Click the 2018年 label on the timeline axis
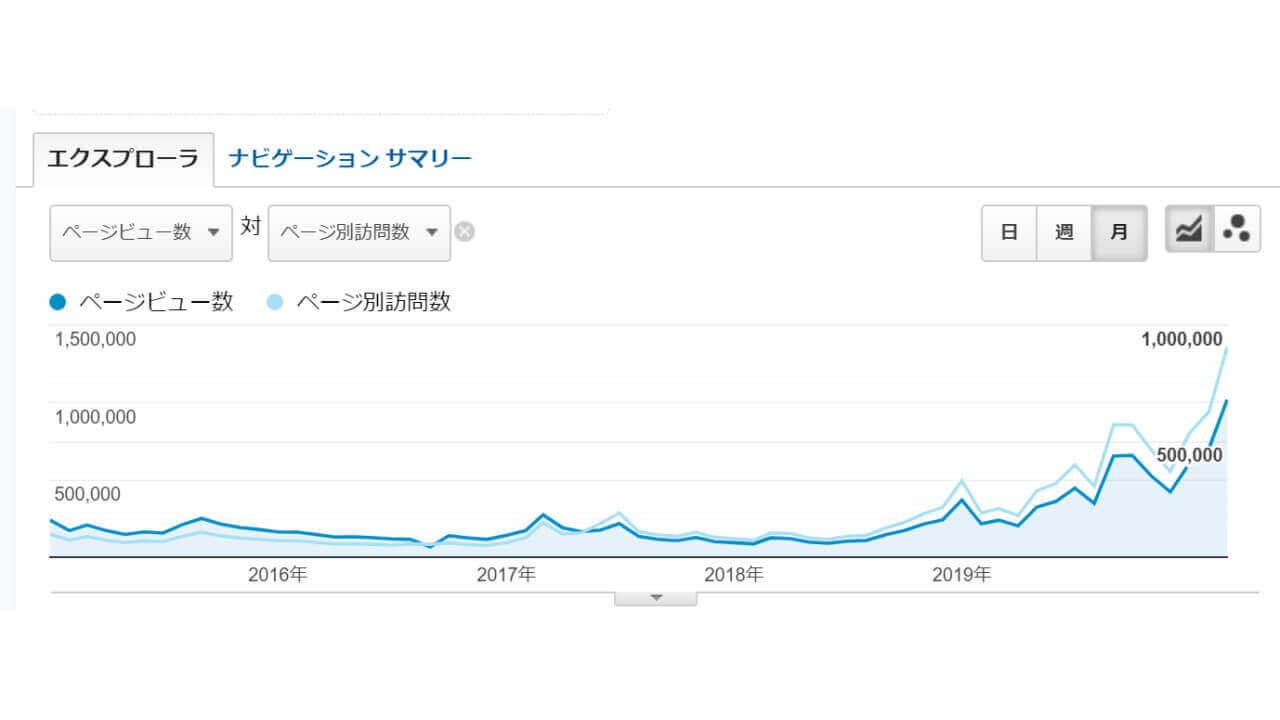 click(733, 575)
